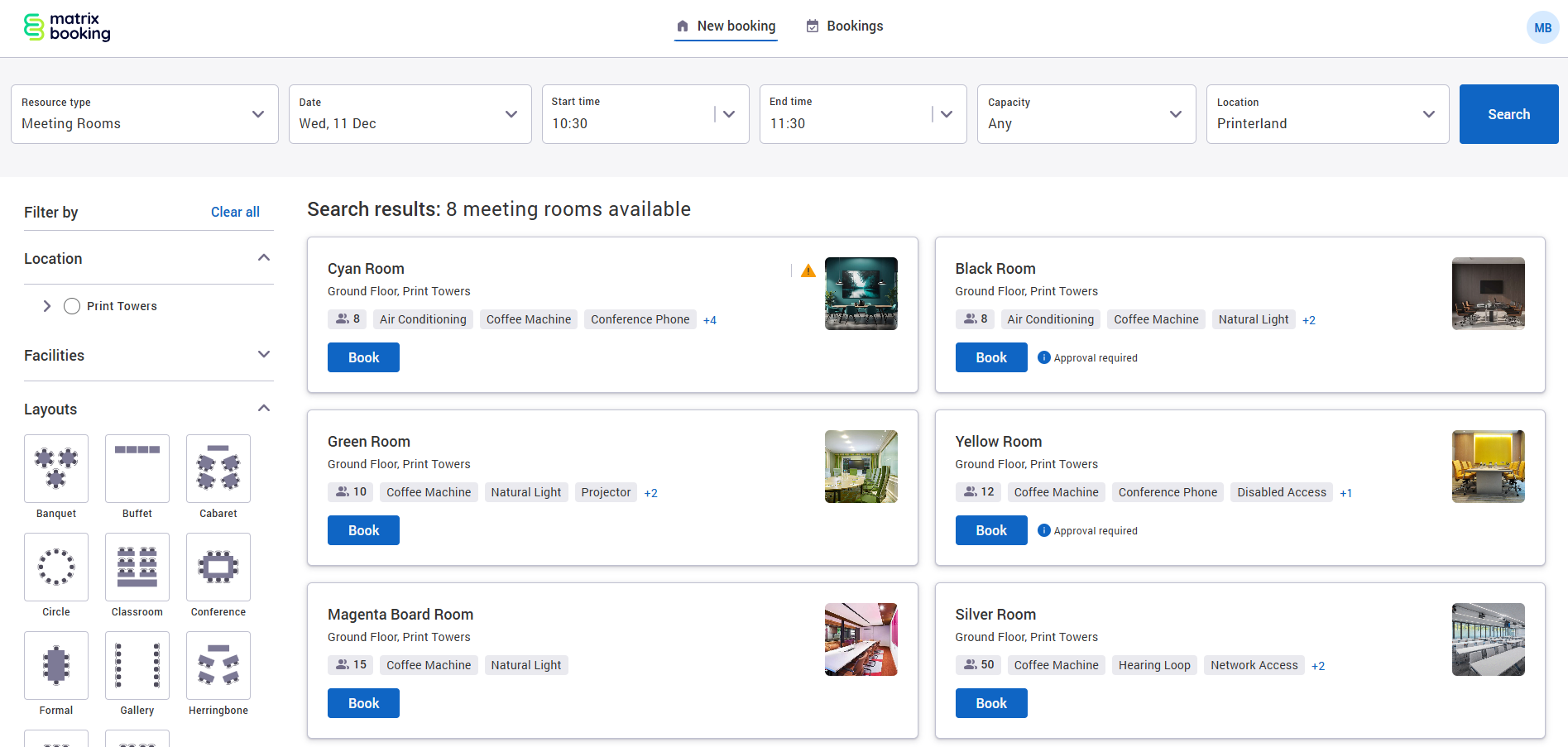Select the Banquet layout icon
This screenshot has height=747, width=1568.
point(56,468)
